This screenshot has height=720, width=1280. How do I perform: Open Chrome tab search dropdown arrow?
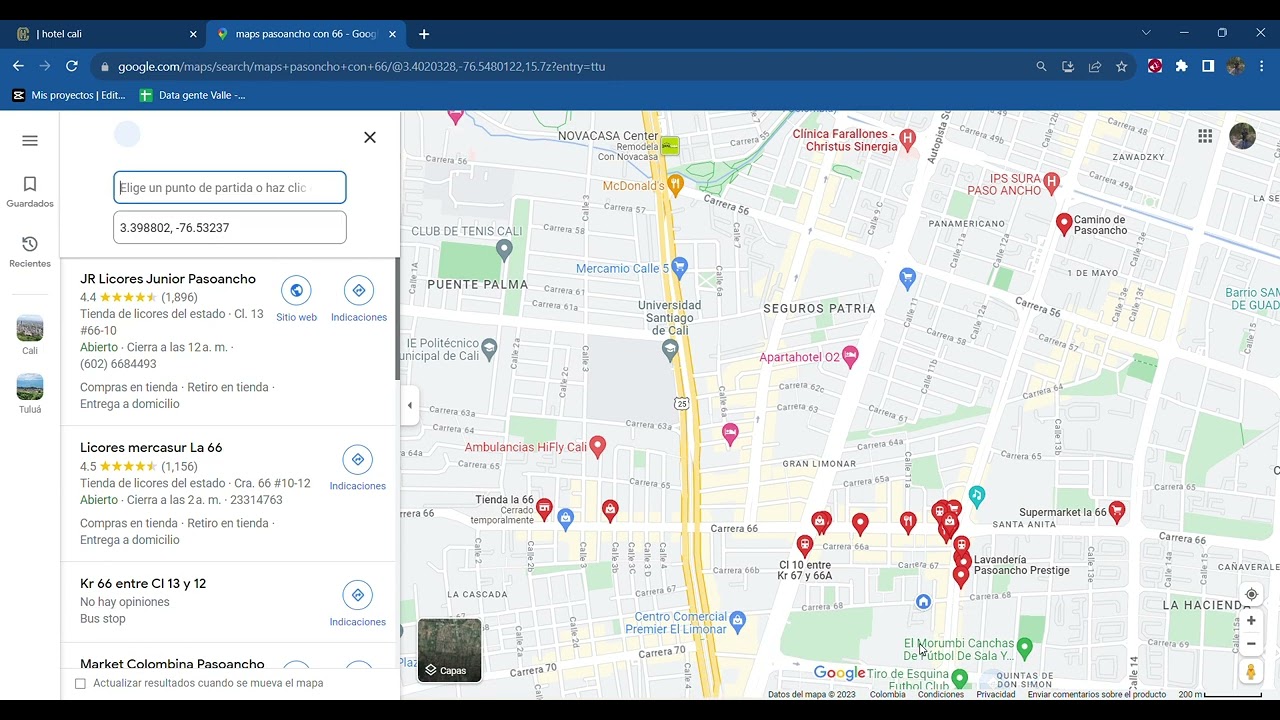1146,33
